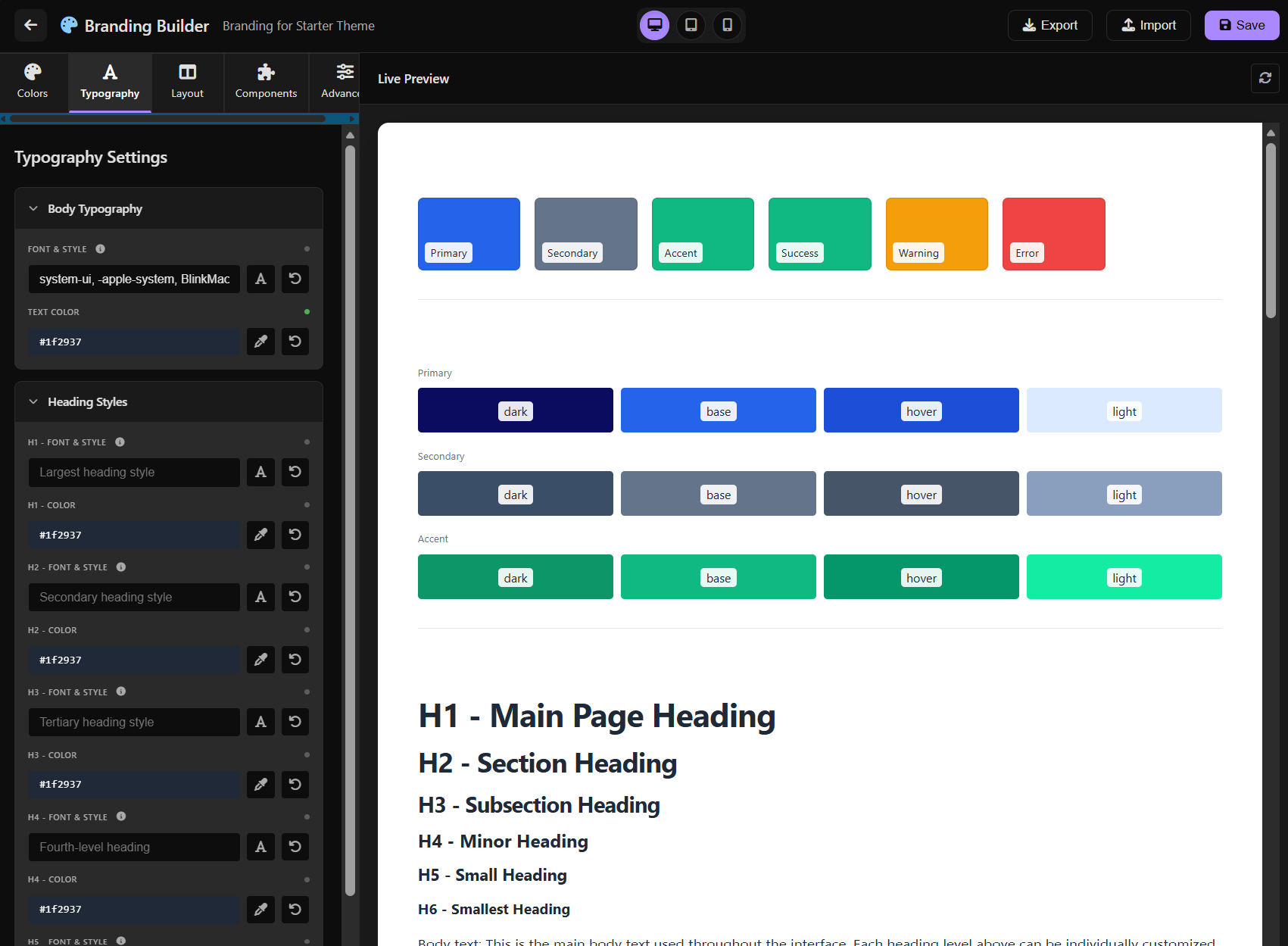The width and height of the screenshot is (1288, 946).
Task: Click the live preview vertical scrollbar
Action: pyautogui.click(x=1271, y=231)
